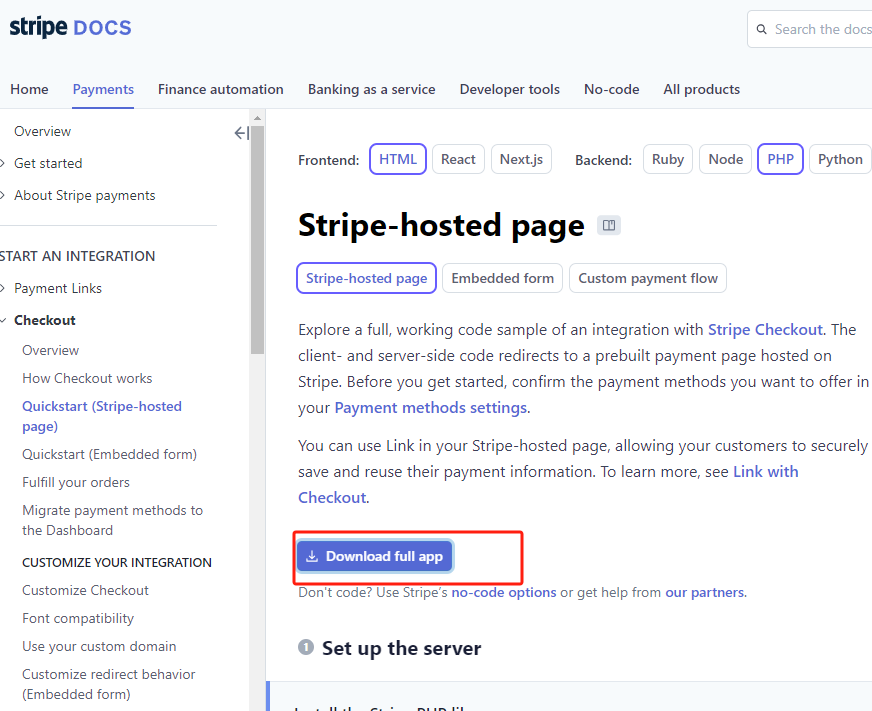Open the Home tab
872x711 pixels.
click(x=29, y=90)
